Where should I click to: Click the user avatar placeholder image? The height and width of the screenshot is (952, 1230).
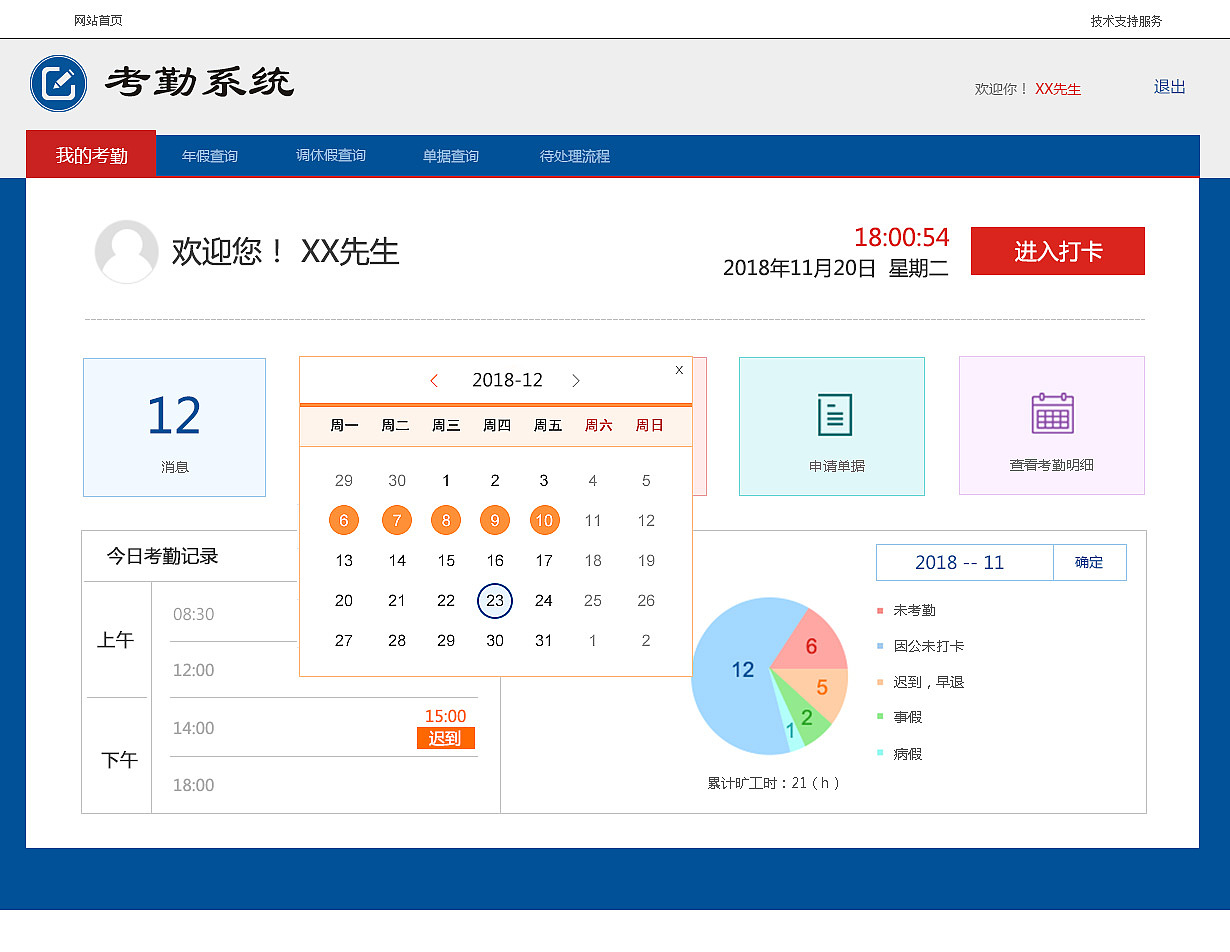[126, 251]
